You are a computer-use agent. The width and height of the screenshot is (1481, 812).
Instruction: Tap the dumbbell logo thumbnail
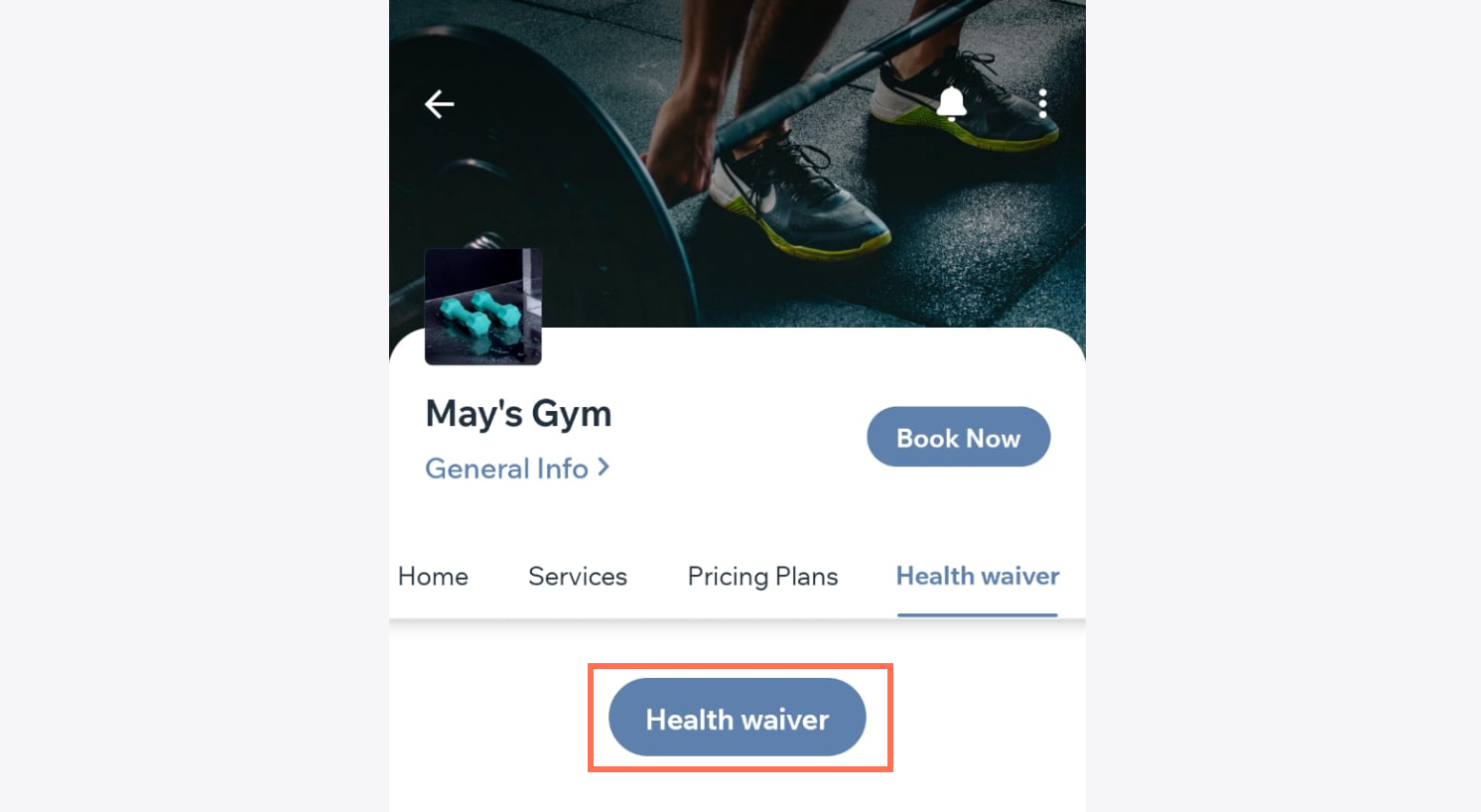click(x=483, y=307)
